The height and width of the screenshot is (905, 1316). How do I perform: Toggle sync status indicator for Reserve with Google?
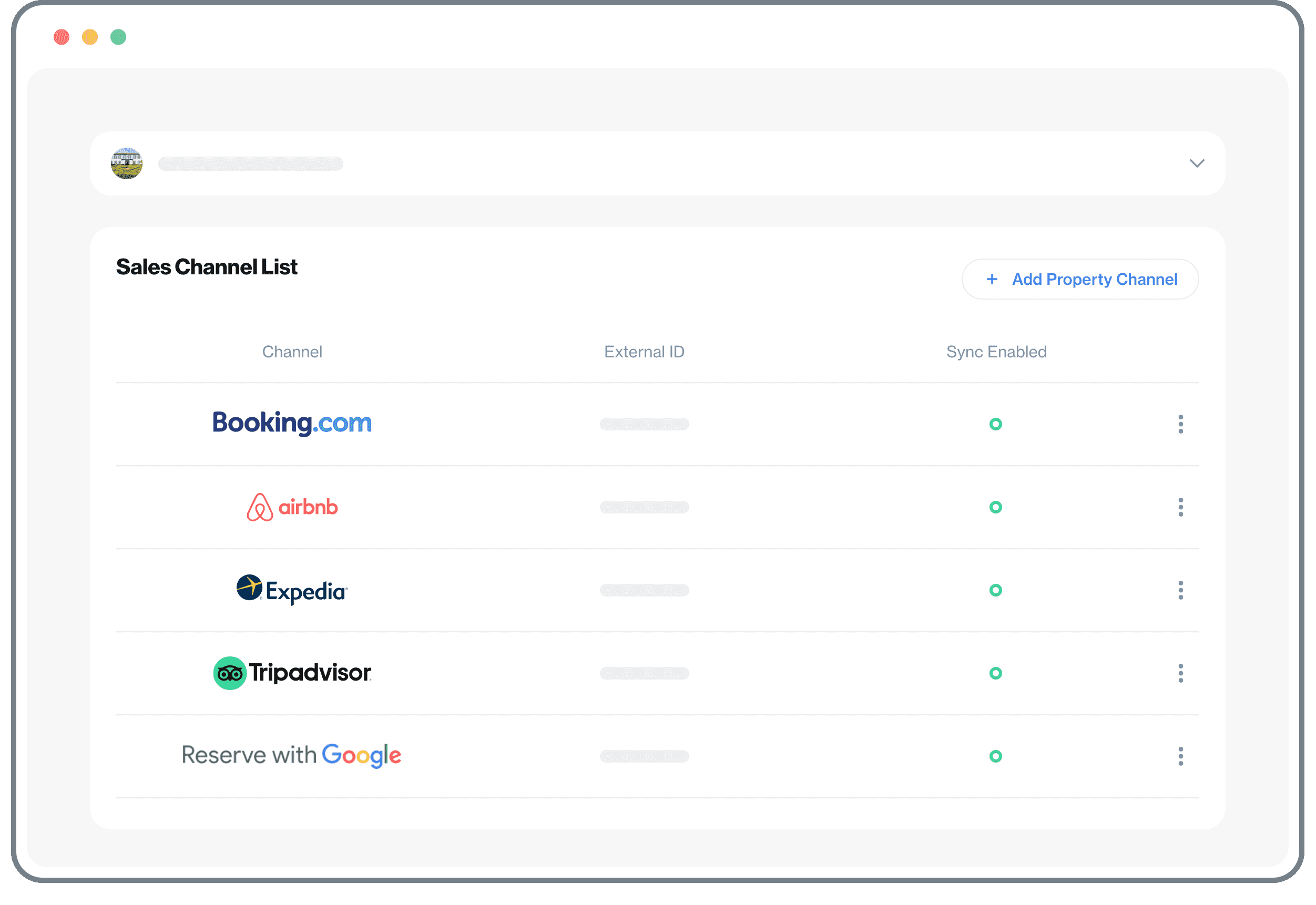point(995,756)
